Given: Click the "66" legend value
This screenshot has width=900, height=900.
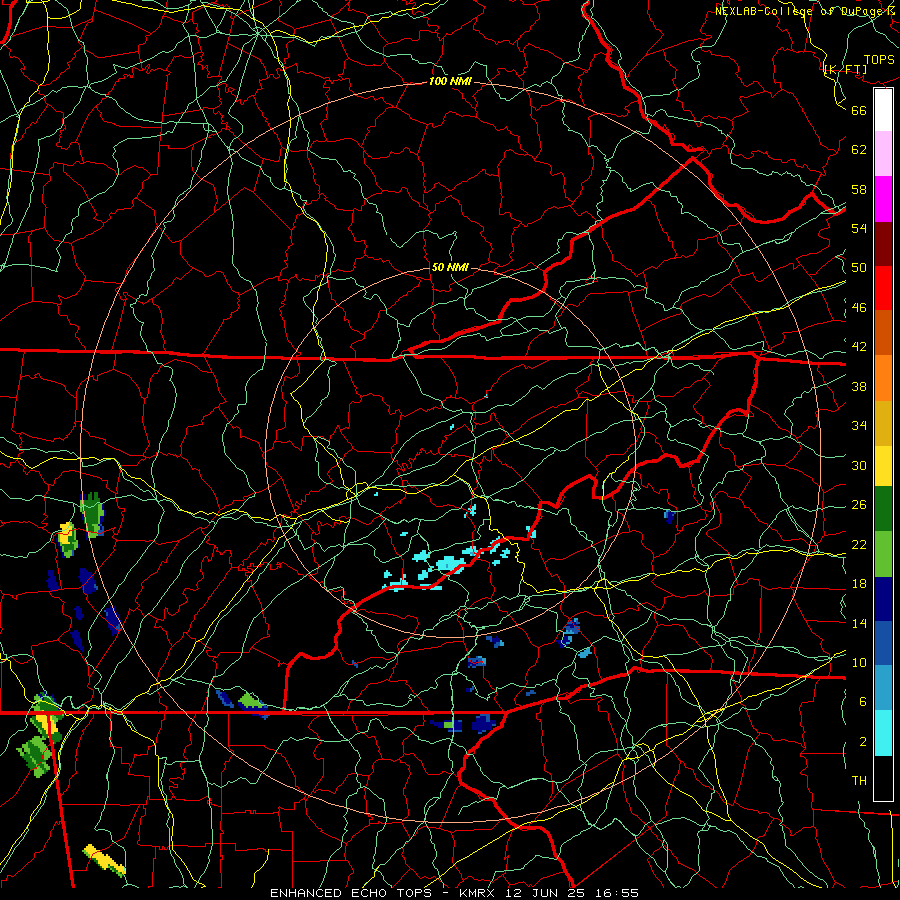Looking at the screenshot, I should click(x=859, y=110).
